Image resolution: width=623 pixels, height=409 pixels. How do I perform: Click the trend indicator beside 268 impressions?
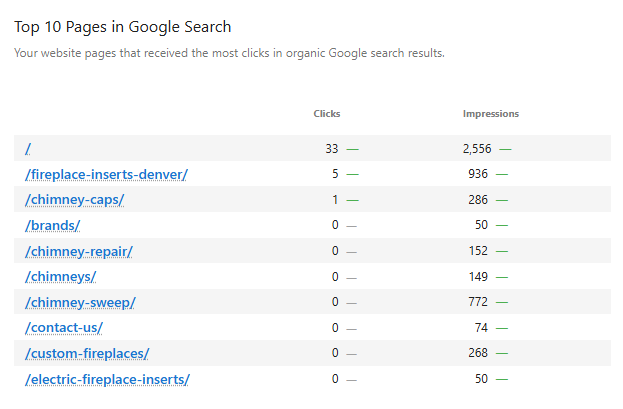click(x=502, y=353)
